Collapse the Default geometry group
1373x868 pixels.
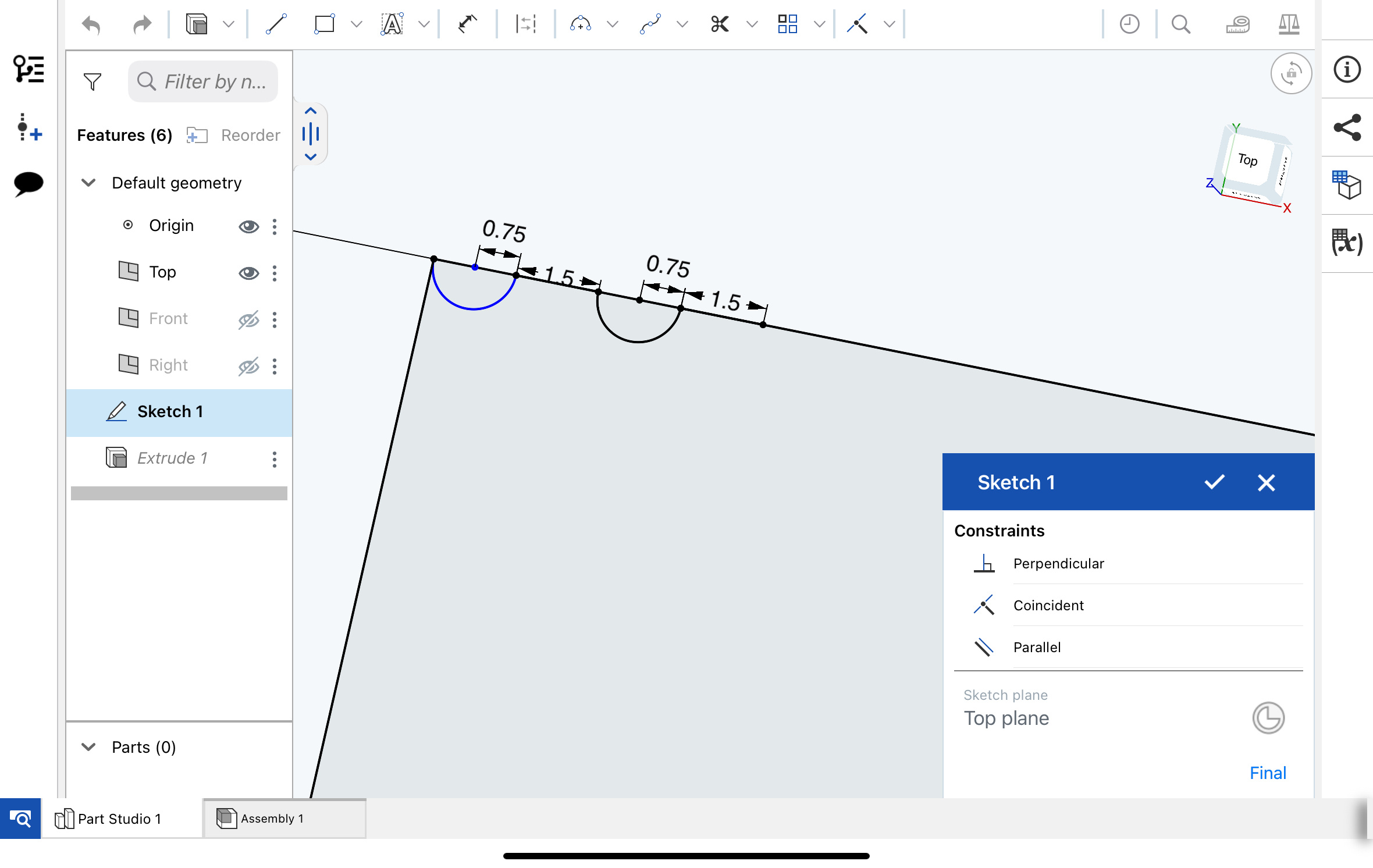88,183
